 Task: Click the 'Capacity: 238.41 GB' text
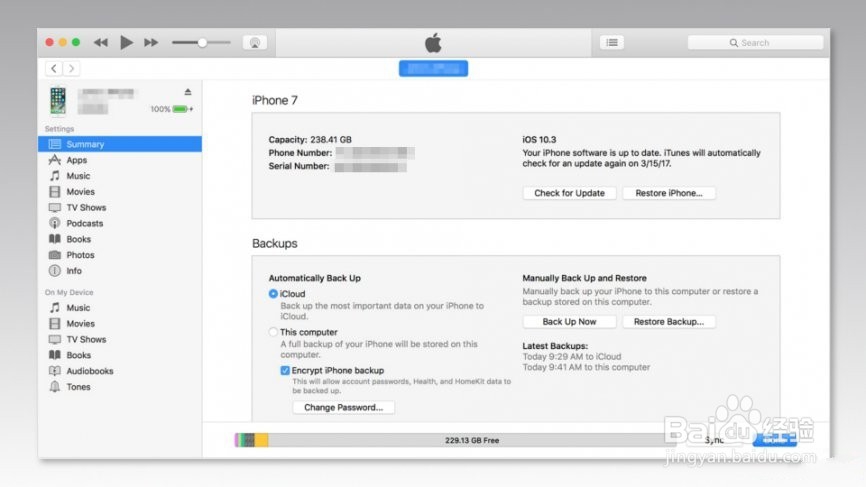coord(310,140)
